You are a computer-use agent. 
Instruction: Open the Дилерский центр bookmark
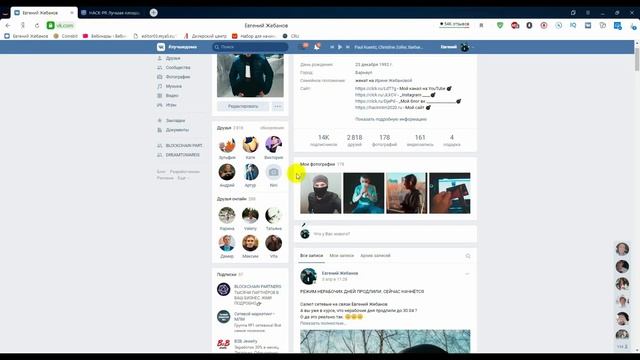click(x=205, y=36)
